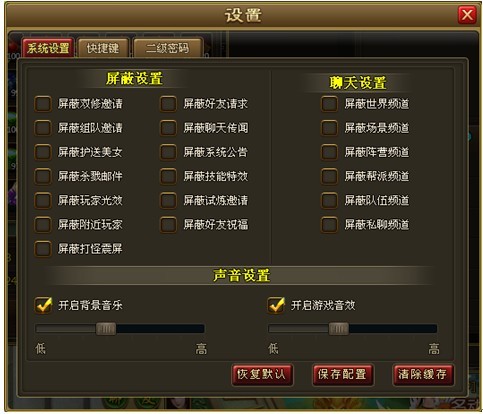Image resolution: width=483 pixels, height=414 pixels.
Task: Select the 系统设置 tab
Action: 48,48
